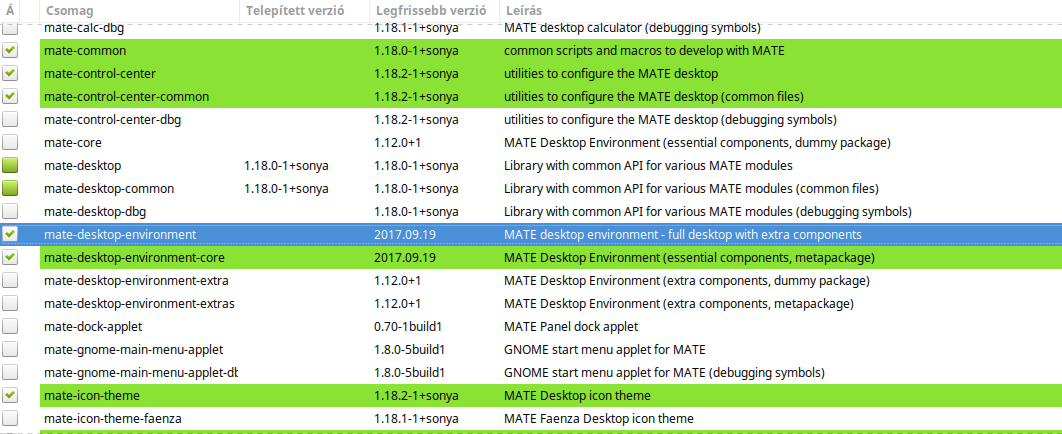Select the mate-desktop-environment-extra package name

[136, 280]
